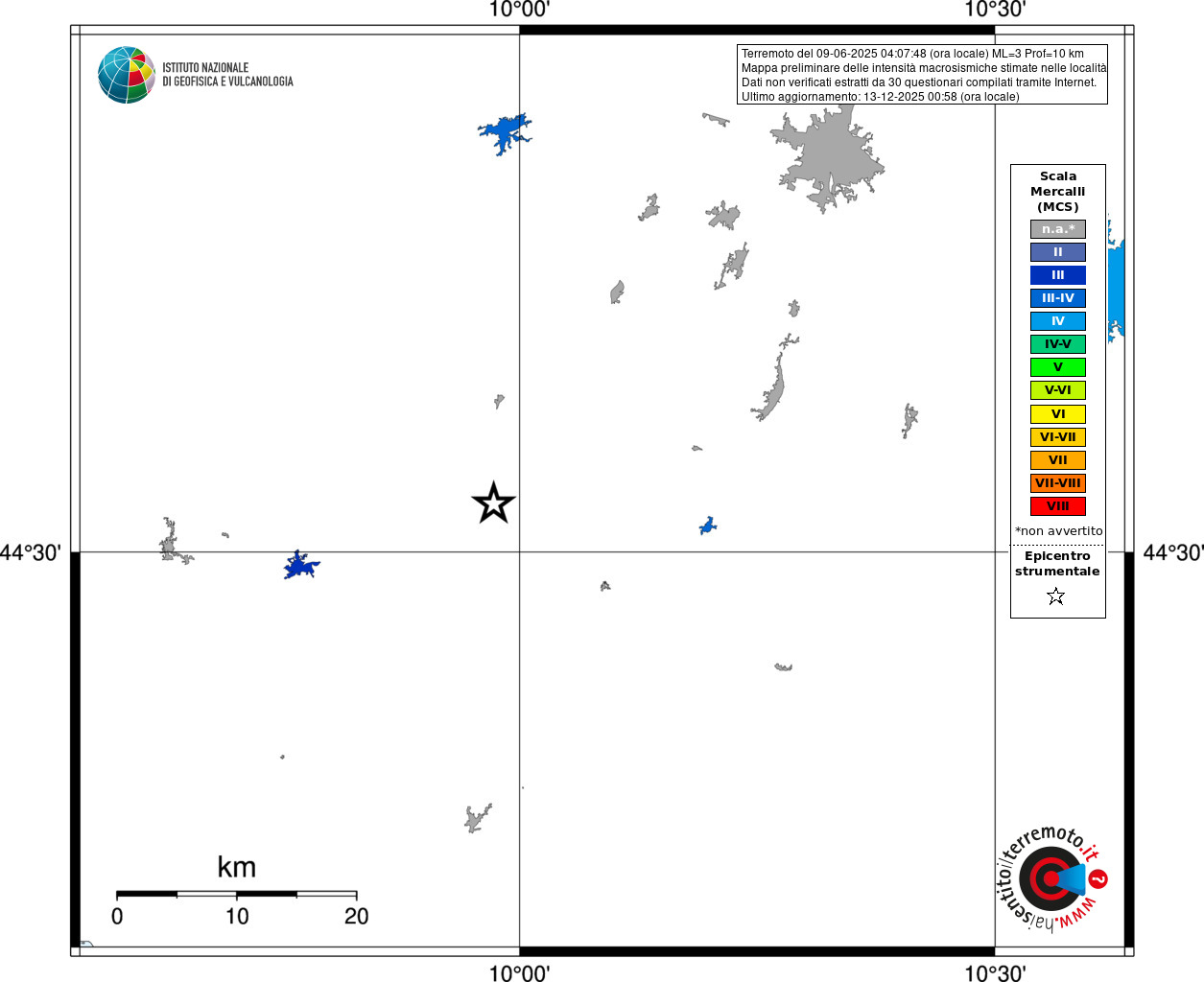Click the Scala Mercalli (MCS) legend title
The width and height of the screenshot is (1204, 982).
(1058, 192)
